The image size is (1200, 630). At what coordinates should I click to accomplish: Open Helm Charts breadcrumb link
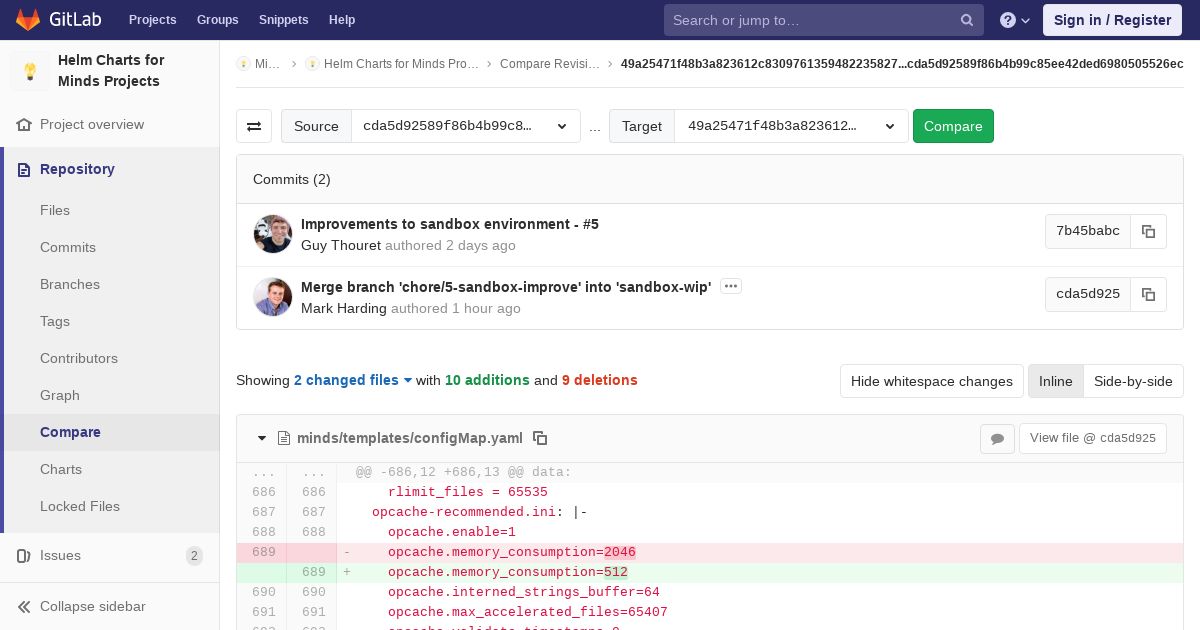coord(400,63)
